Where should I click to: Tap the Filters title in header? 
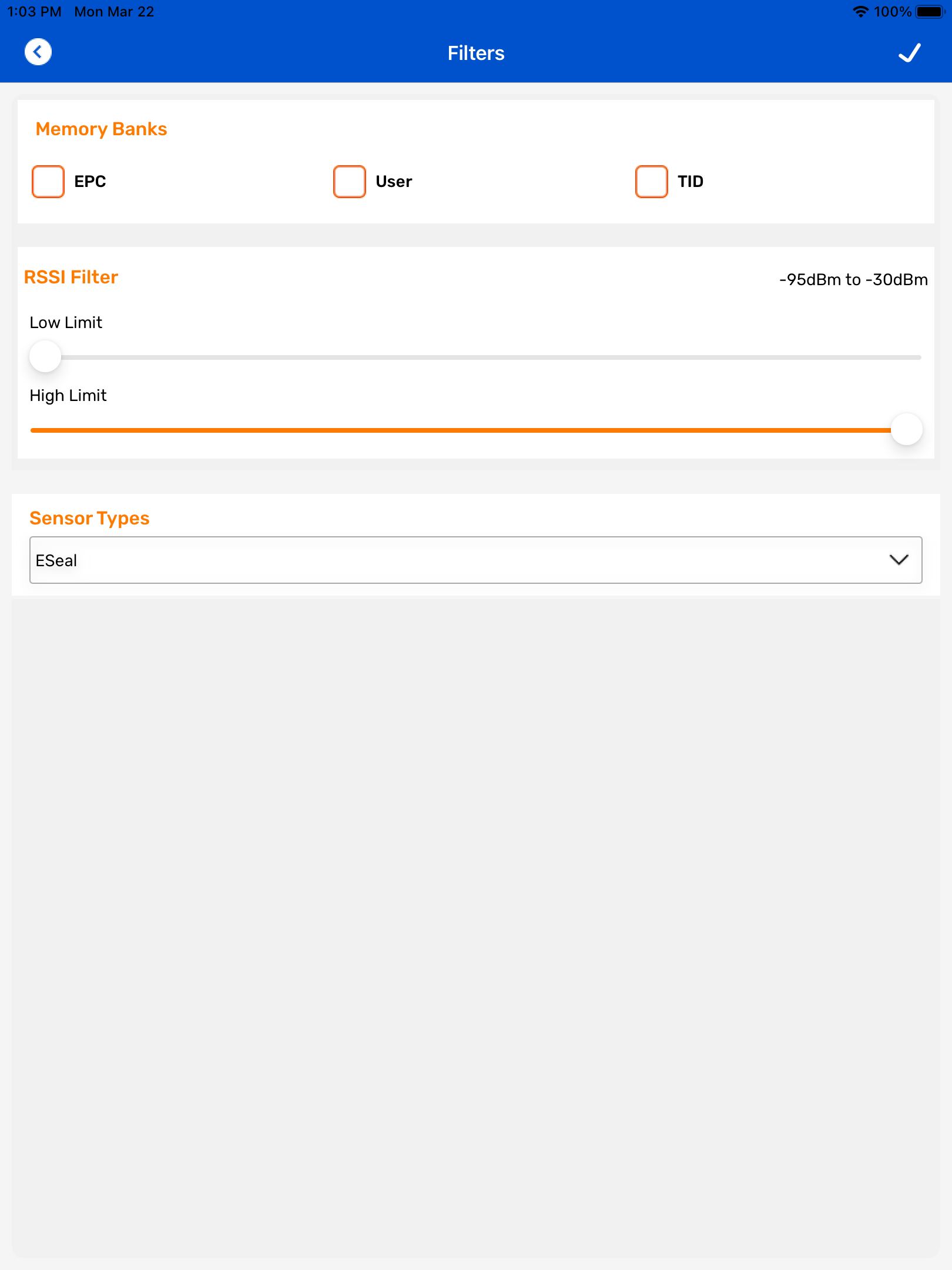[475, 53]
